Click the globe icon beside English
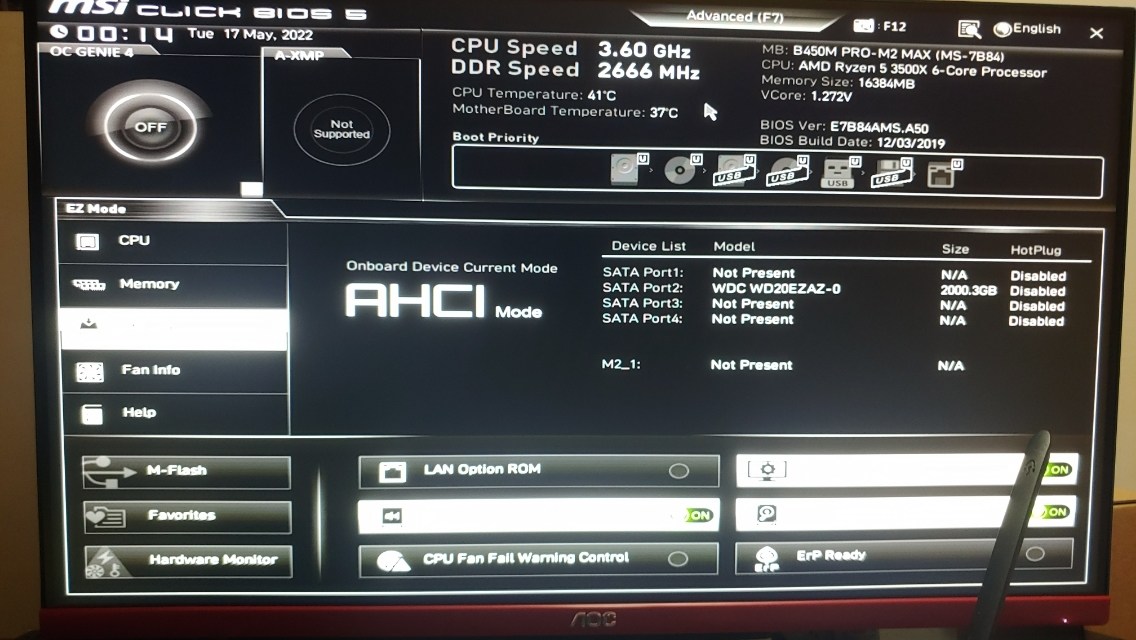Image resolution: width=1136 pixels, height=640 pixels. [1002, 30]
